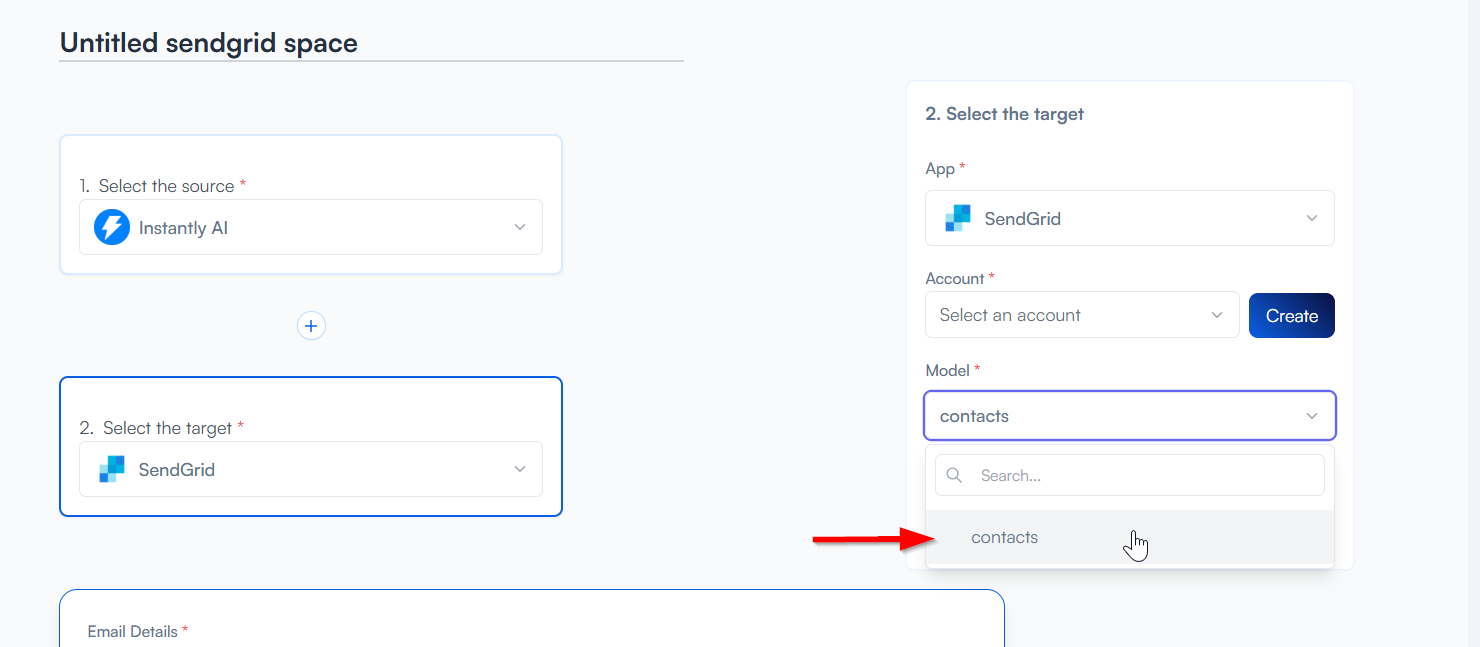The height and width of the screenshot is (647, 1480).
Task: Click the plus icon between the steps
Action: click(x=311, y=326)
